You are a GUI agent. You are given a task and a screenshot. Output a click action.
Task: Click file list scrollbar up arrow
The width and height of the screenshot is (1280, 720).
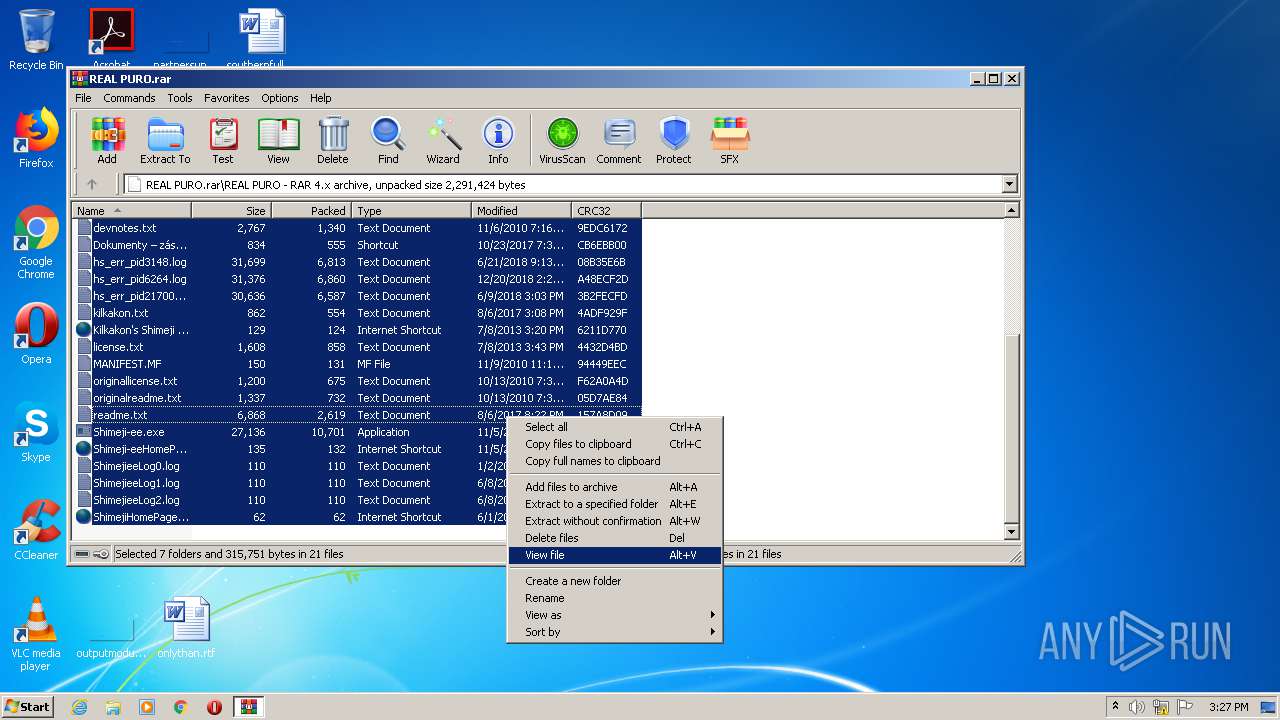[x=1011, y=210]
